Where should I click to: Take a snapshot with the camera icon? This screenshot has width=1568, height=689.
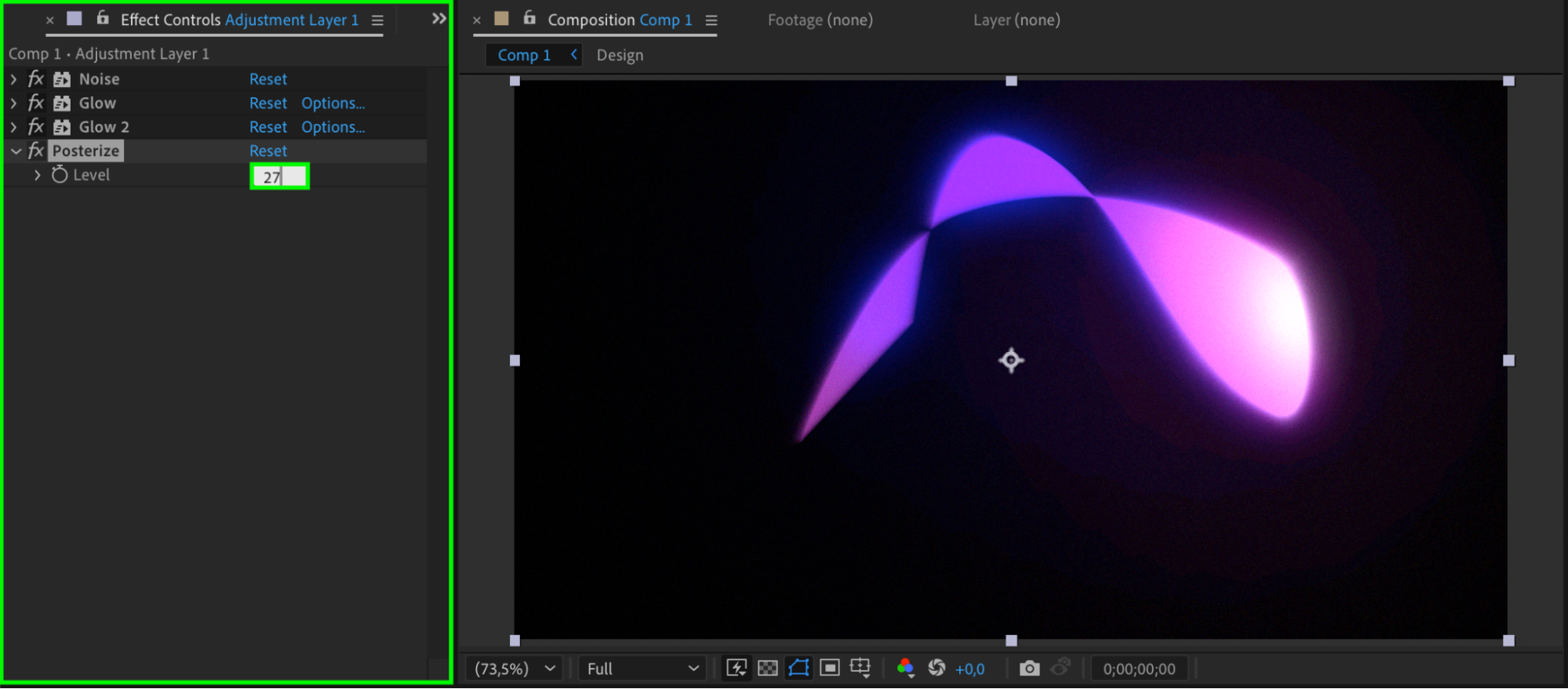[x=1029, y=668]
